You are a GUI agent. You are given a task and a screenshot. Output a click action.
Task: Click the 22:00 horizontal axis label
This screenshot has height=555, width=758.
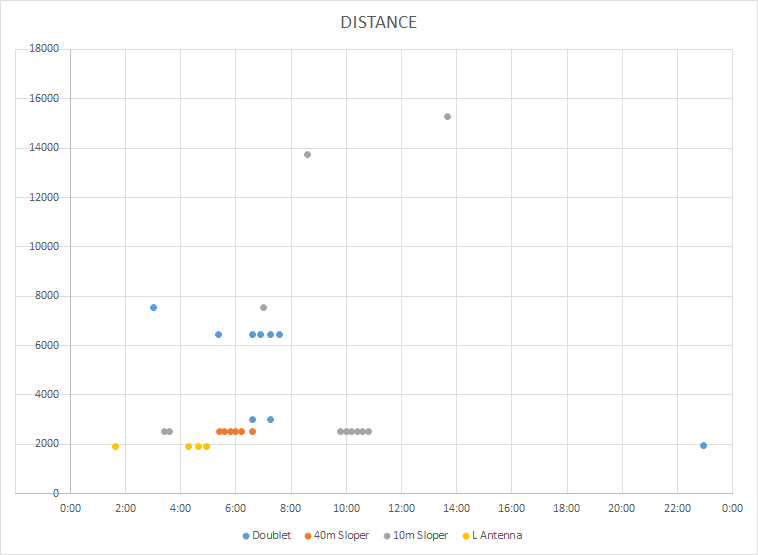tap(677, 509)
